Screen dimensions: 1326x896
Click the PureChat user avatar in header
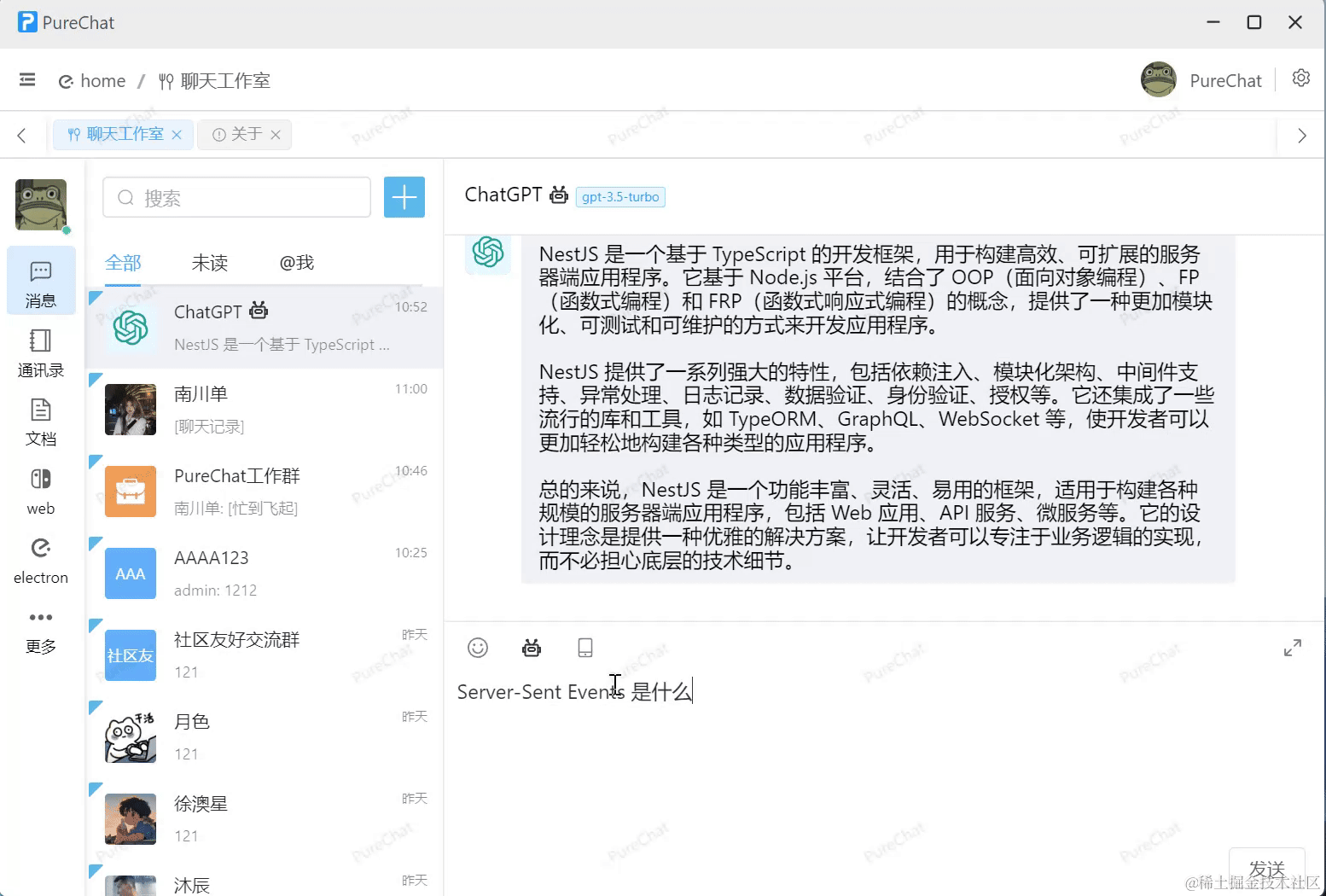tap(1159, 79)
